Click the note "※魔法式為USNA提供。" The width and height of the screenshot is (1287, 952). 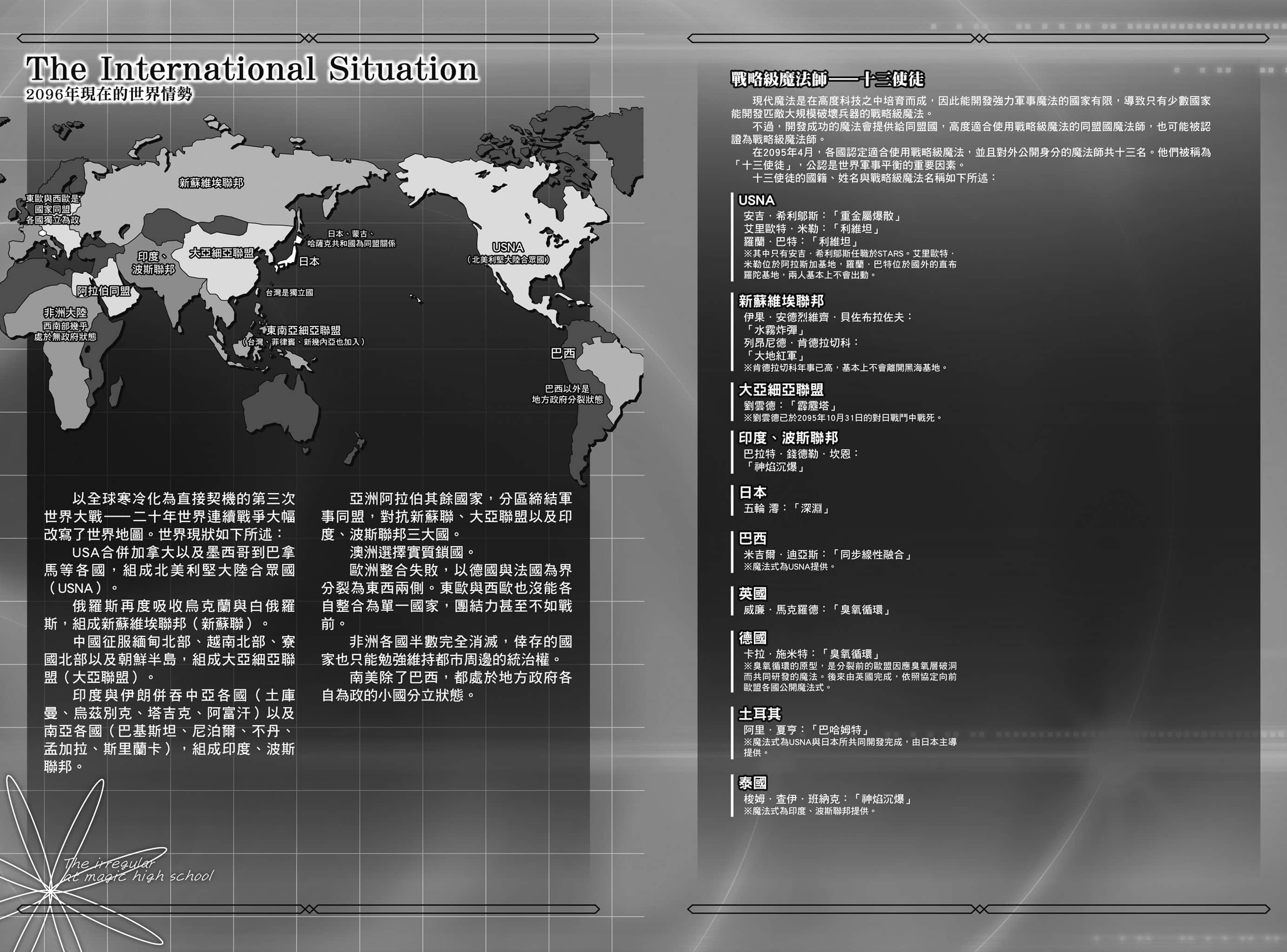tap(789, 567)
